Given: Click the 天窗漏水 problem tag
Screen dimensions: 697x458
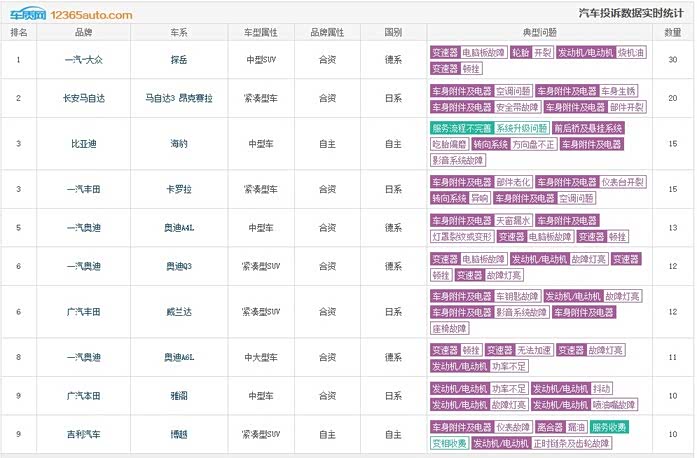Looking at the screenshot, I should pos(514,220).
